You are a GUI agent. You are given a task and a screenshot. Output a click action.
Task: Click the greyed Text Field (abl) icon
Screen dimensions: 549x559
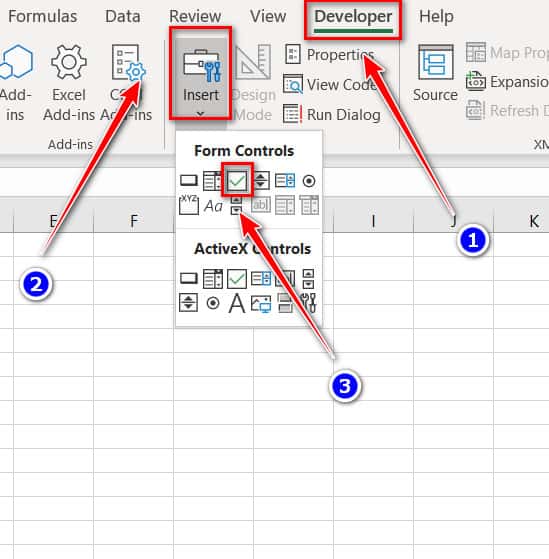[x=261, y=205]
